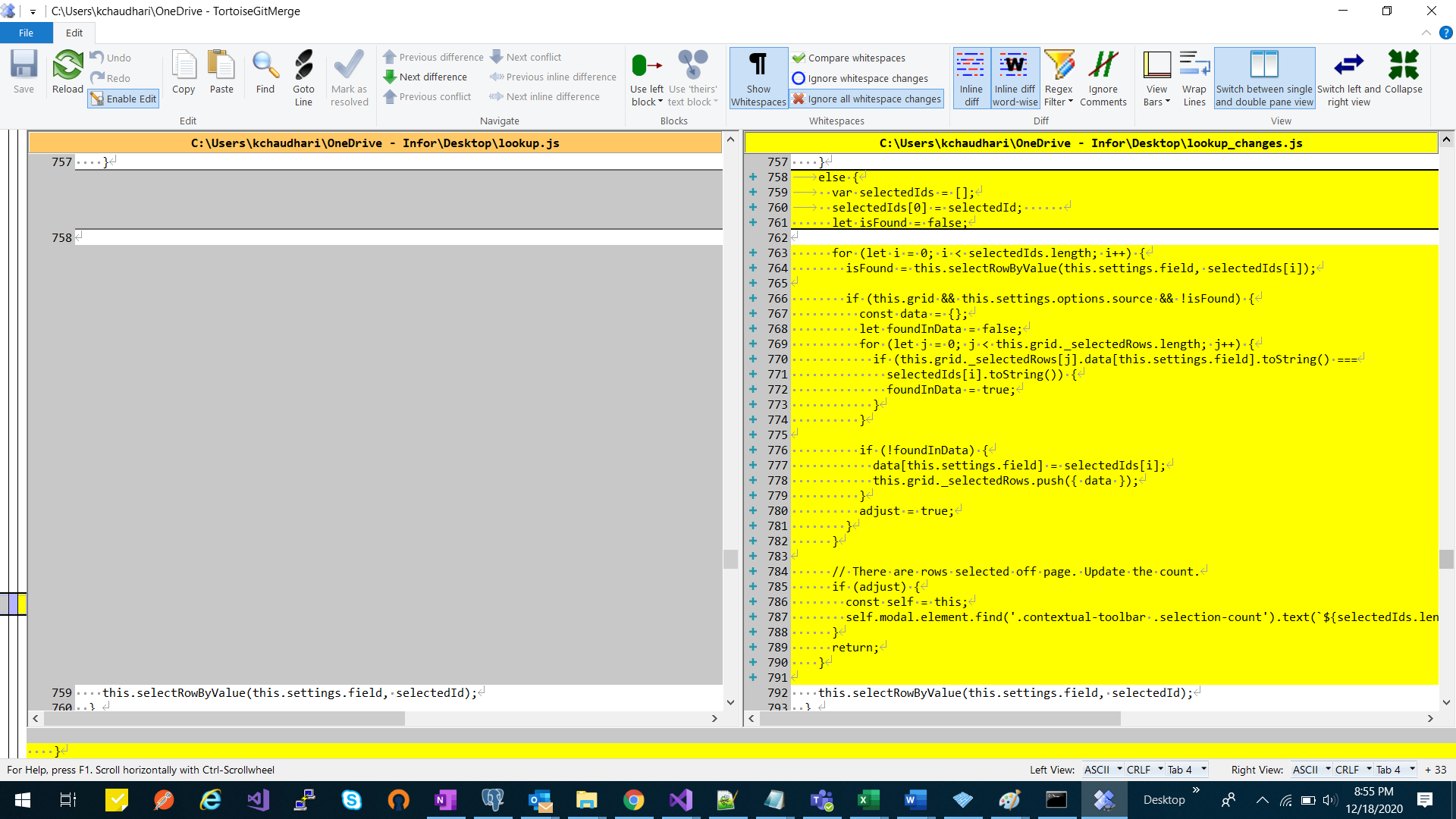Image resolution: width=1456 pixels, height=819 pixels.
Task: Toggle Show Whitespaces
Action: pyautogui.click(x=758, y=77)
